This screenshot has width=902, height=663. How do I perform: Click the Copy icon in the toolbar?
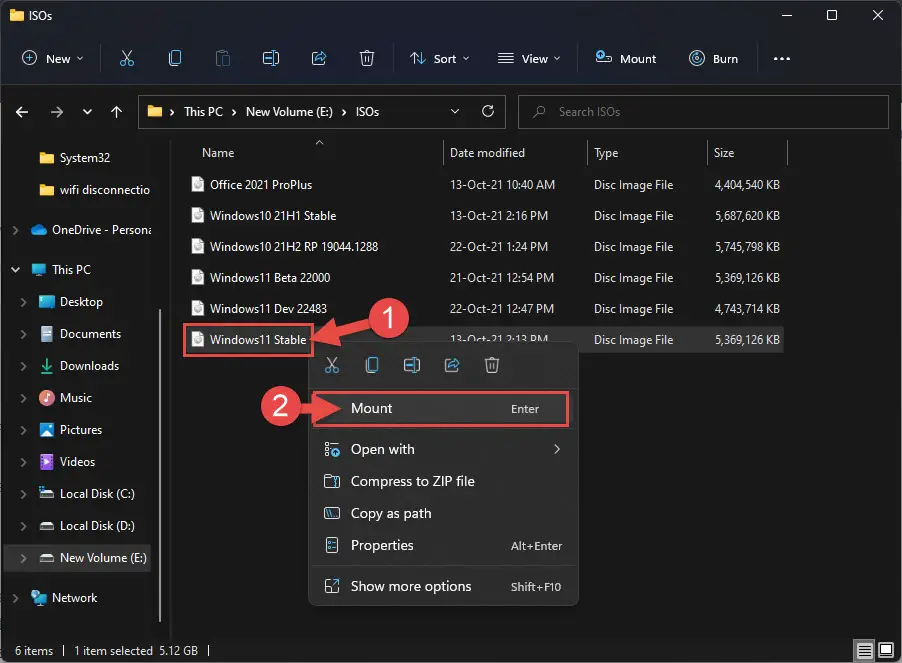point(175,58)
